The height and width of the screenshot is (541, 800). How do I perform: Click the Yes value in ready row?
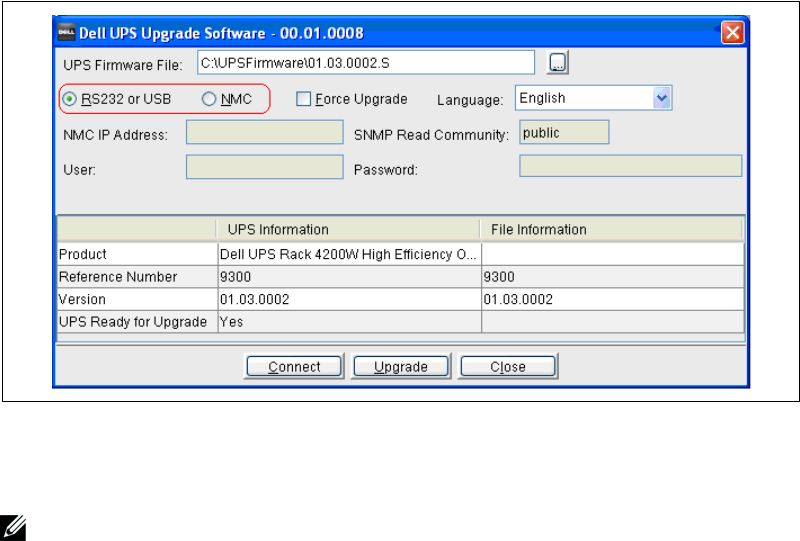[x=349, y=322]
